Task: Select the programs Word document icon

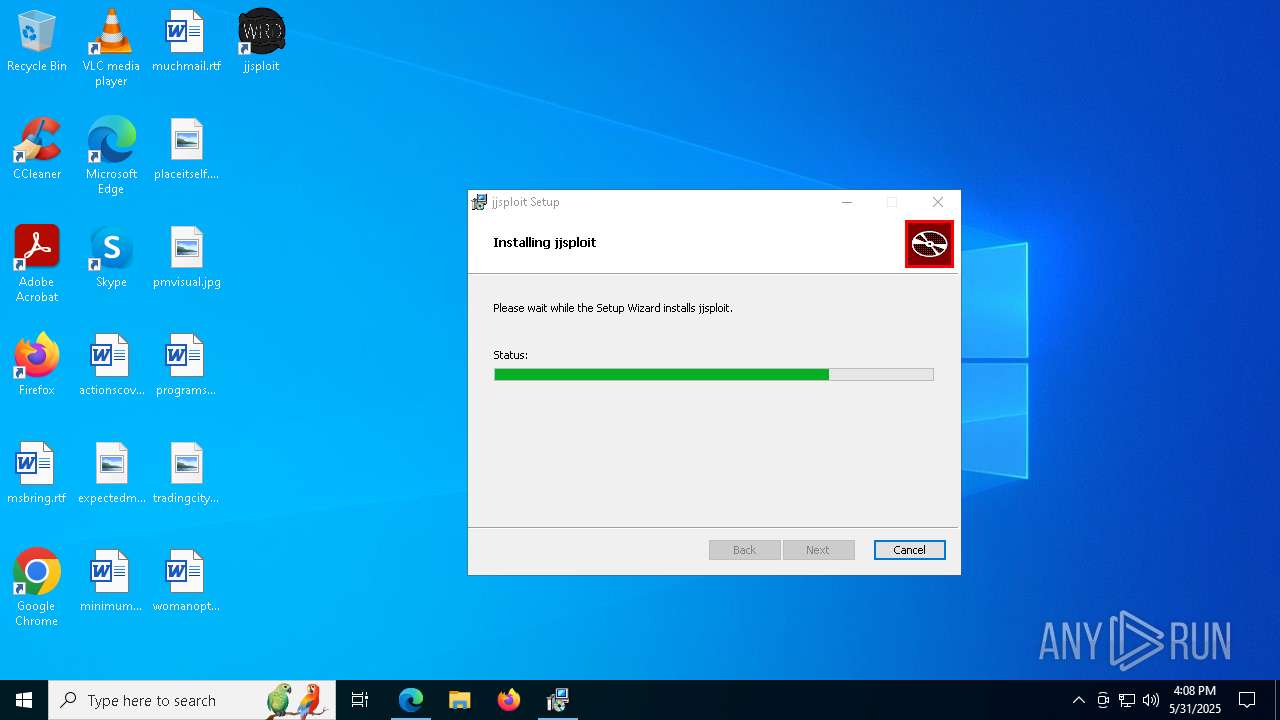Action: (x=186, y=366)
